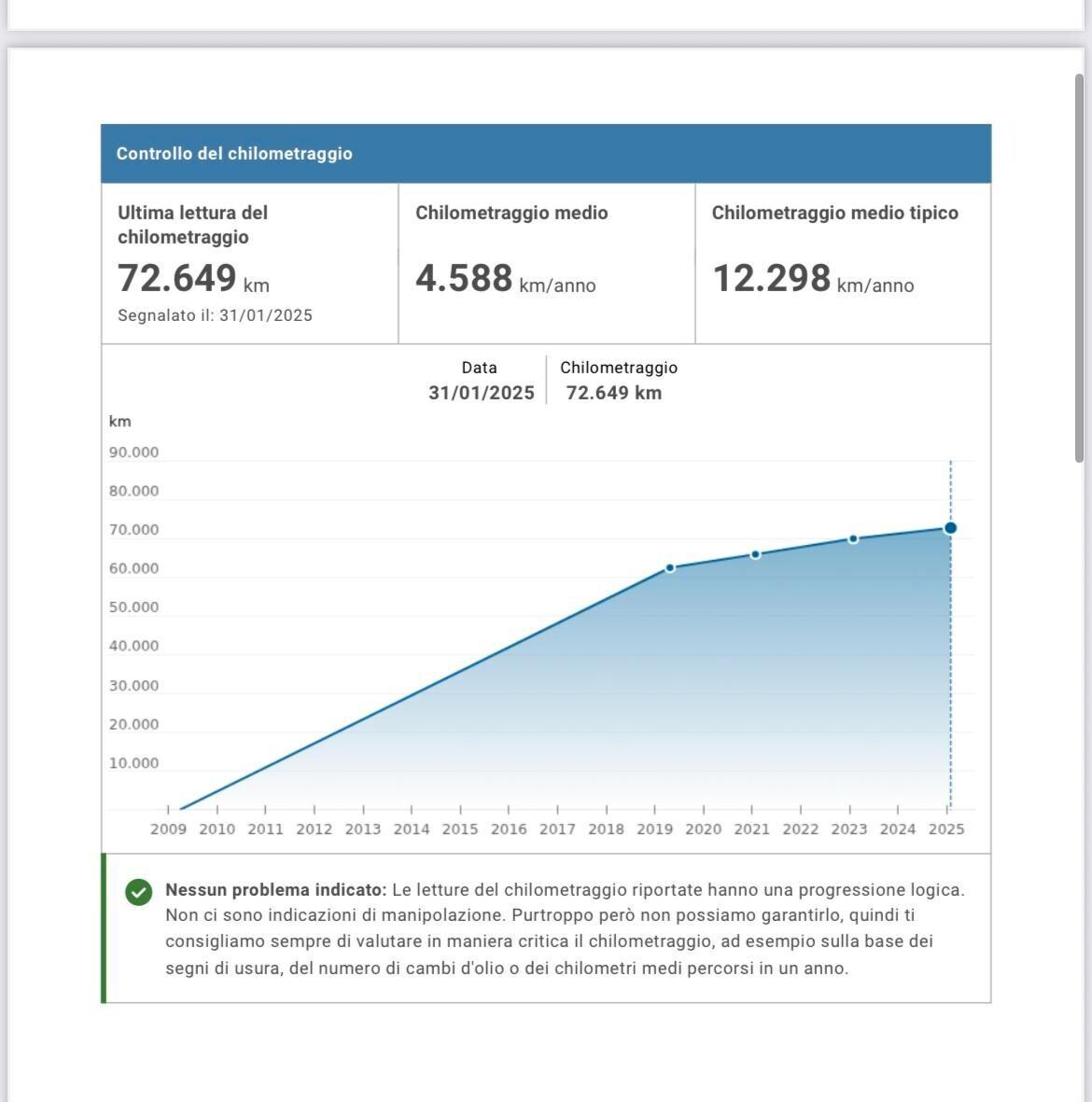Viewport: 1092px width, 1102px height.
Task: Click the 'Controllo del chilometraggio' header
Action: click(x=234, y=154)
